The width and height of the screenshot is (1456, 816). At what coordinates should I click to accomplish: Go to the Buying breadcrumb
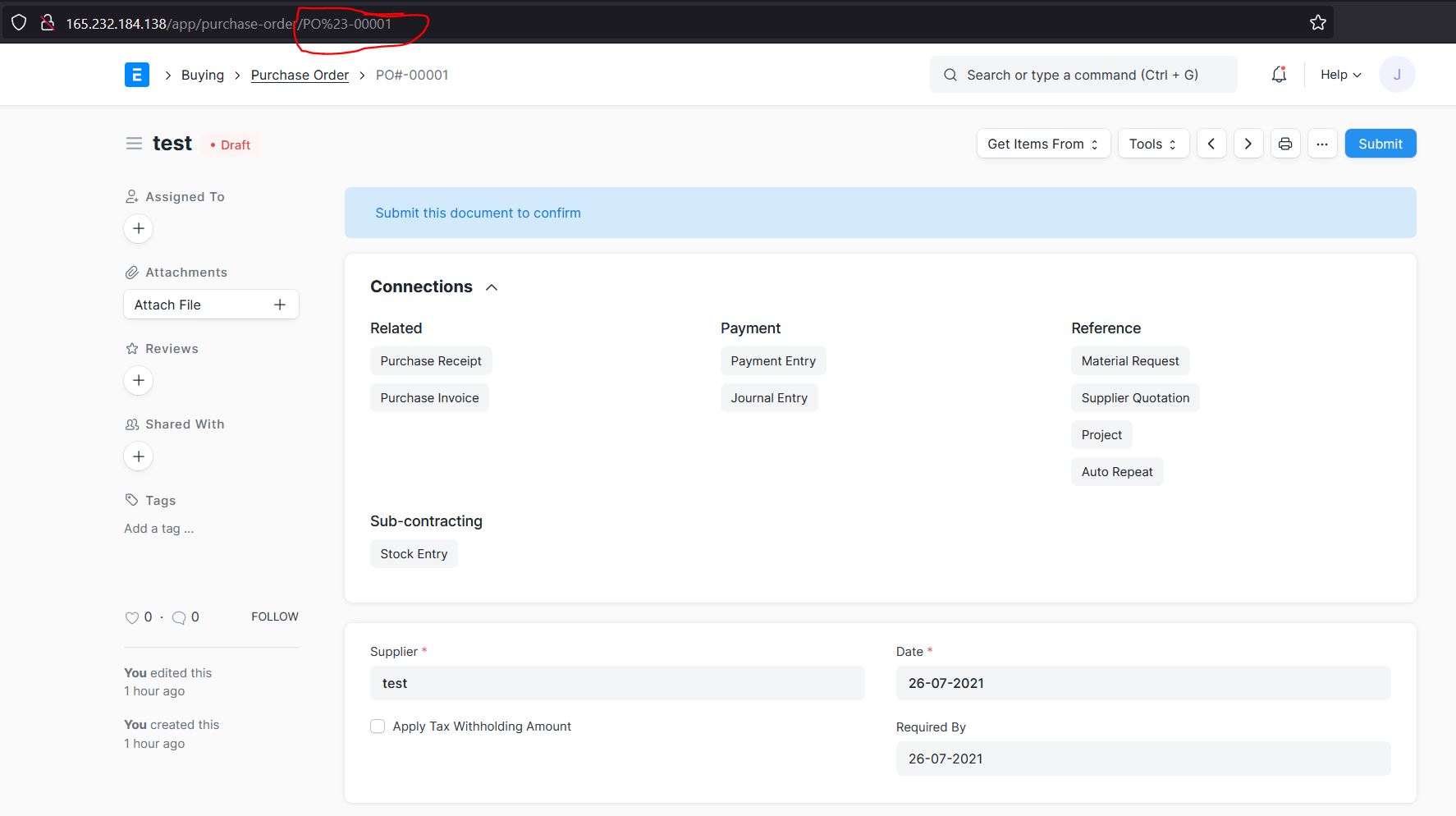[202, 74]
